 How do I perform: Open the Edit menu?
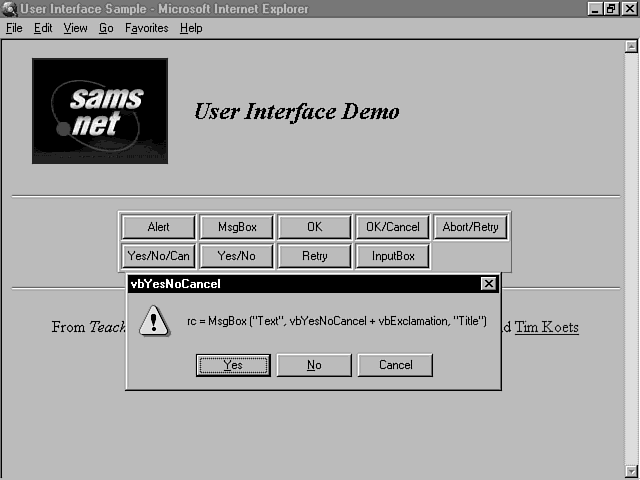click(x=43, y=28)
